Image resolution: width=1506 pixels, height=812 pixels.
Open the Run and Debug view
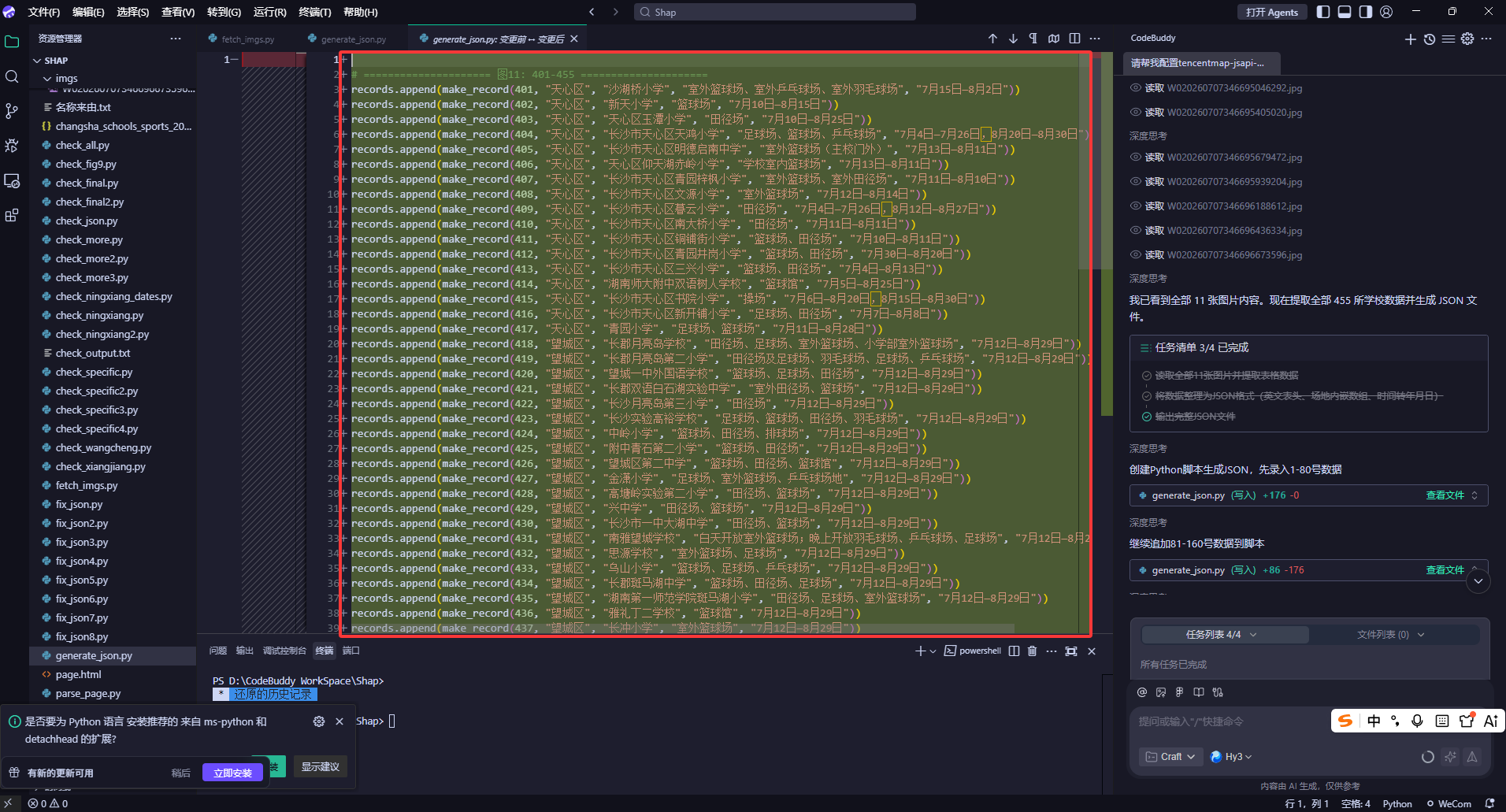click(12, 146)
